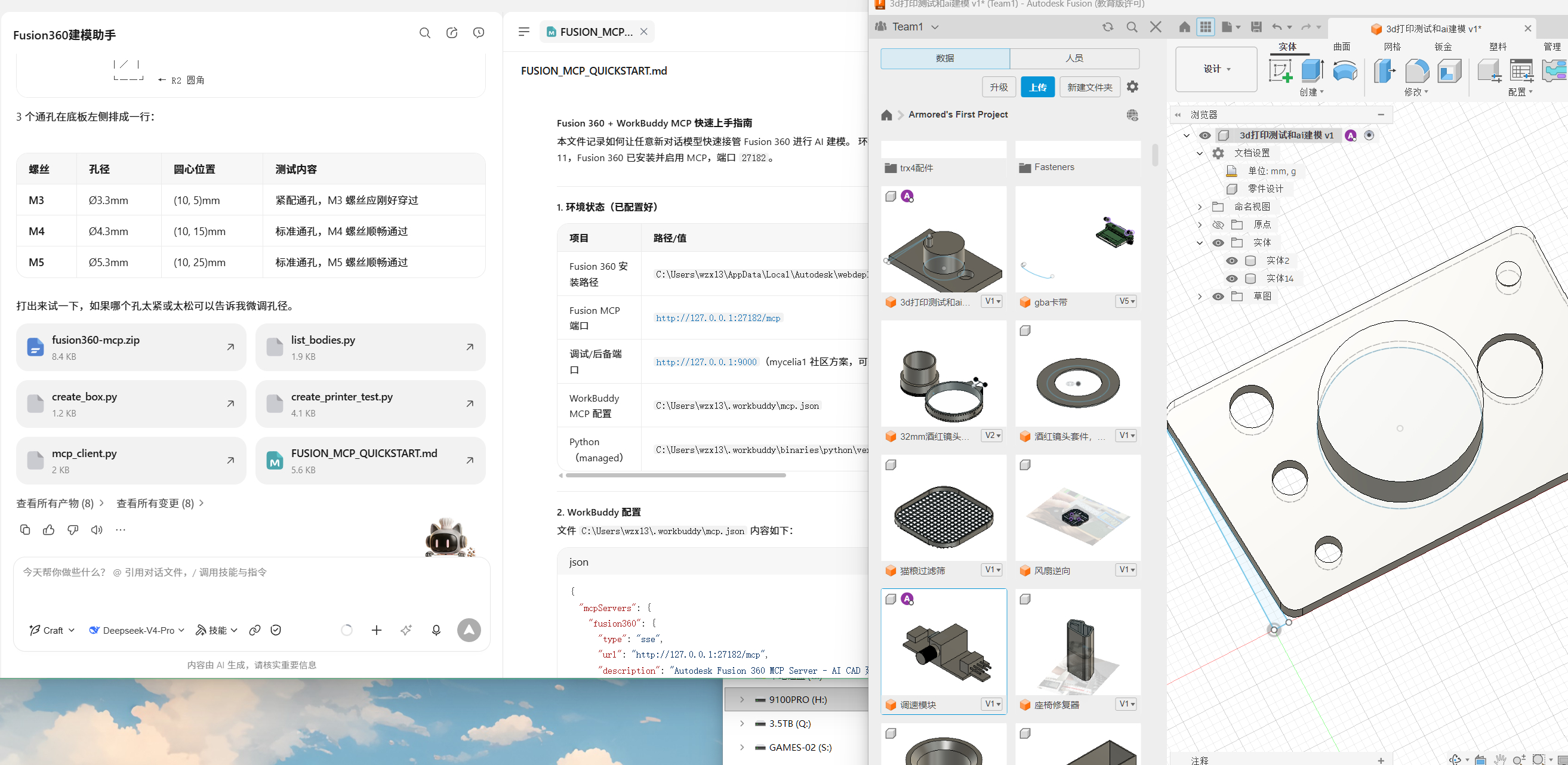
Task: Give the reply a thumbs up
Action: pos(49,530)
